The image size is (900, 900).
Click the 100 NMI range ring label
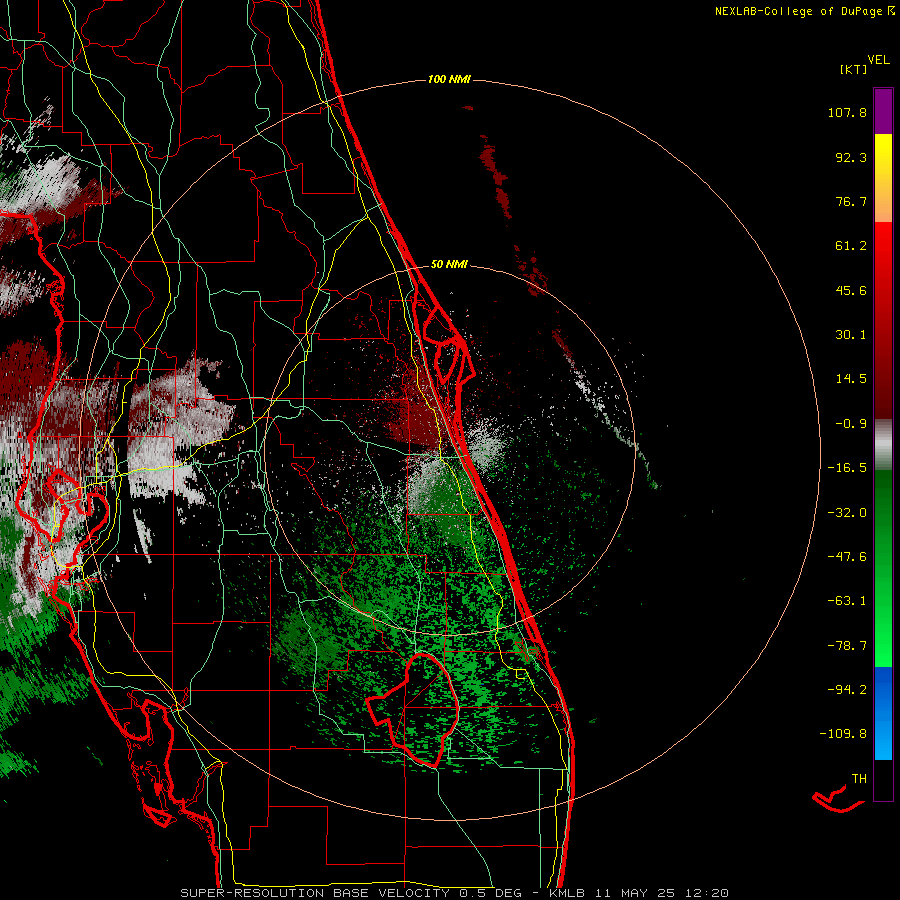(x=449, y=79)
